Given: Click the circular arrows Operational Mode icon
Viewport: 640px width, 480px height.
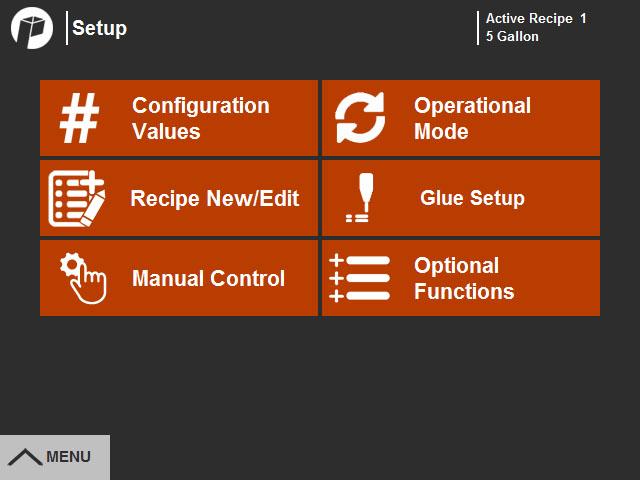Looking at the screenshot, I should pyautogui.click(x=360, y=118).
